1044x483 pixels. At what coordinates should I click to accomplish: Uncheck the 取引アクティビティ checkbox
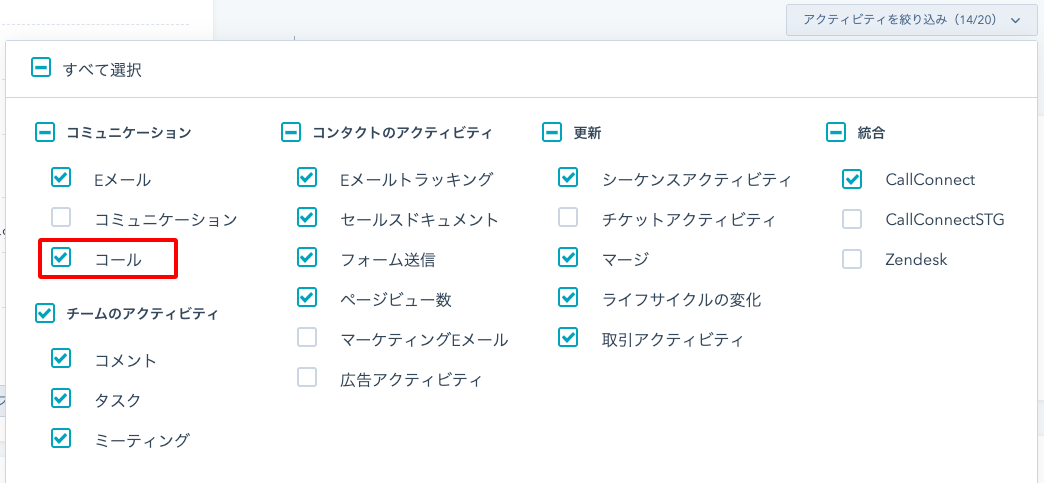(568, 338)
